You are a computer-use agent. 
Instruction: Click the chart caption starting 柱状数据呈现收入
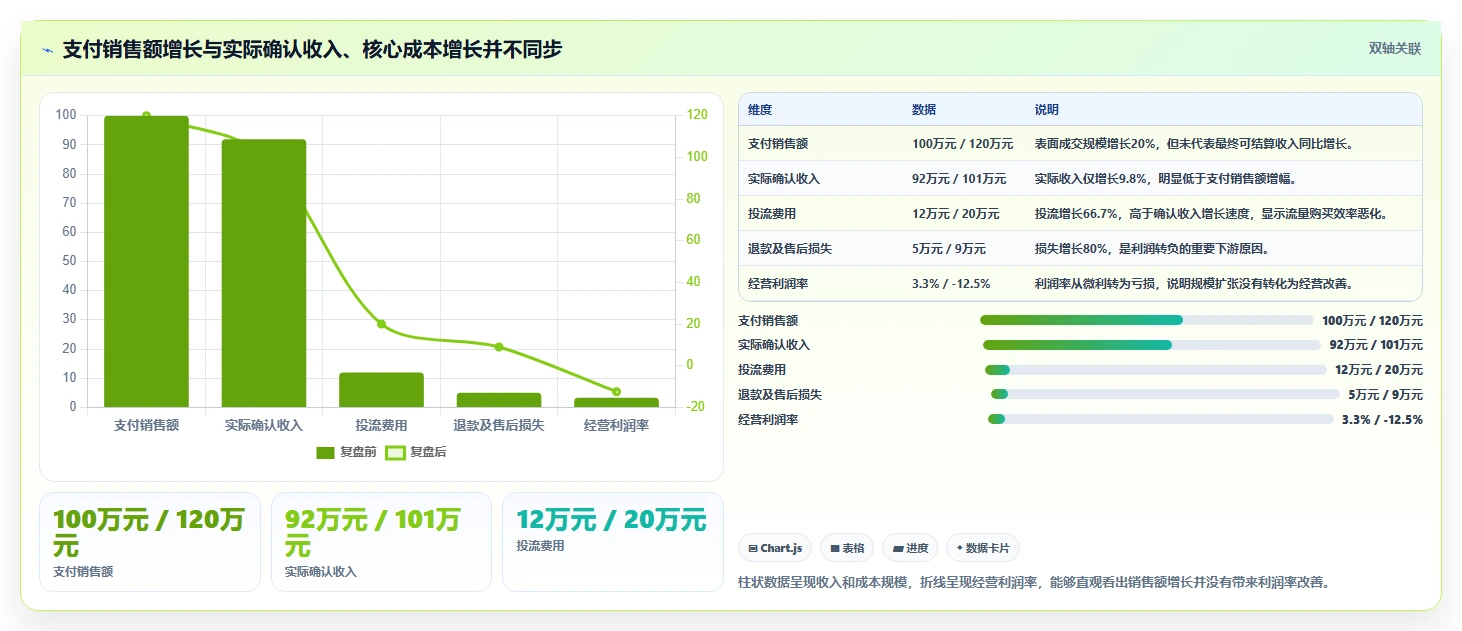[x=1034, y=582]
